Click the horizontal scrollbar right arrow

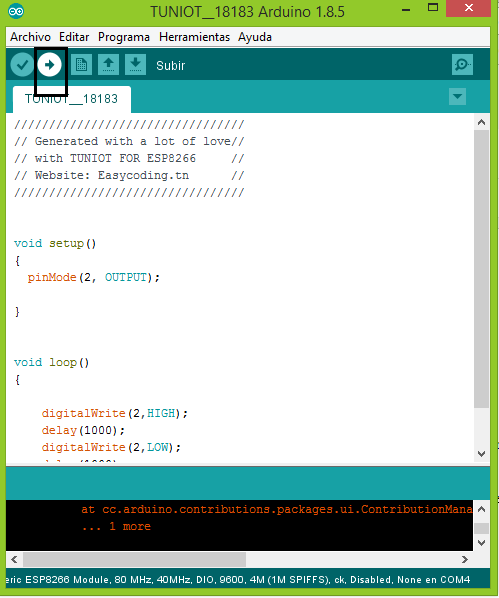pyautogui.click(x=465, y=559)
